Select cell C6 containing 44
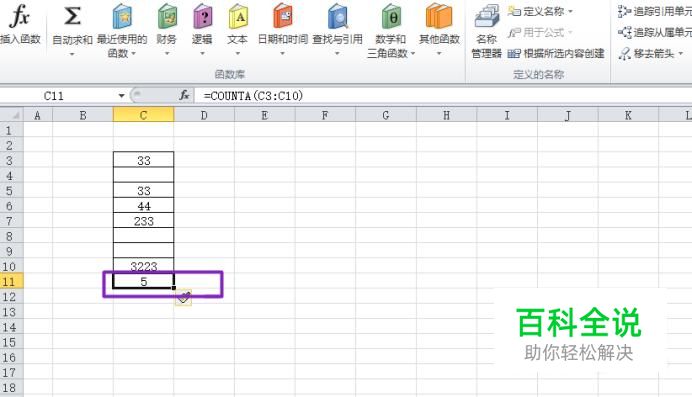Image resolution: width=692 pixels, height=397 pixels. click(143, 206)
